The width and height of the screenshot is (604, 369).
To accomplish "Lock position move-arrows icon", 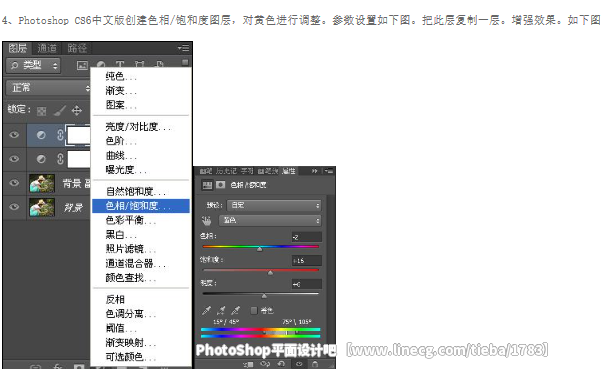I will coord(77,111).
